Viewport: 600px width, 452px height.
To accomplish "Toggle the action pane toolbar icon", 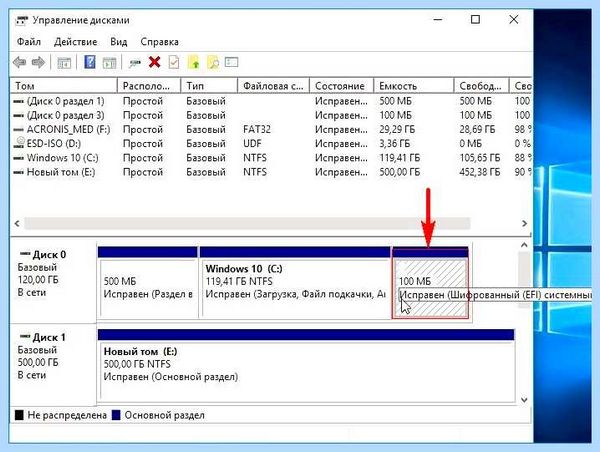I will (109, 62).
